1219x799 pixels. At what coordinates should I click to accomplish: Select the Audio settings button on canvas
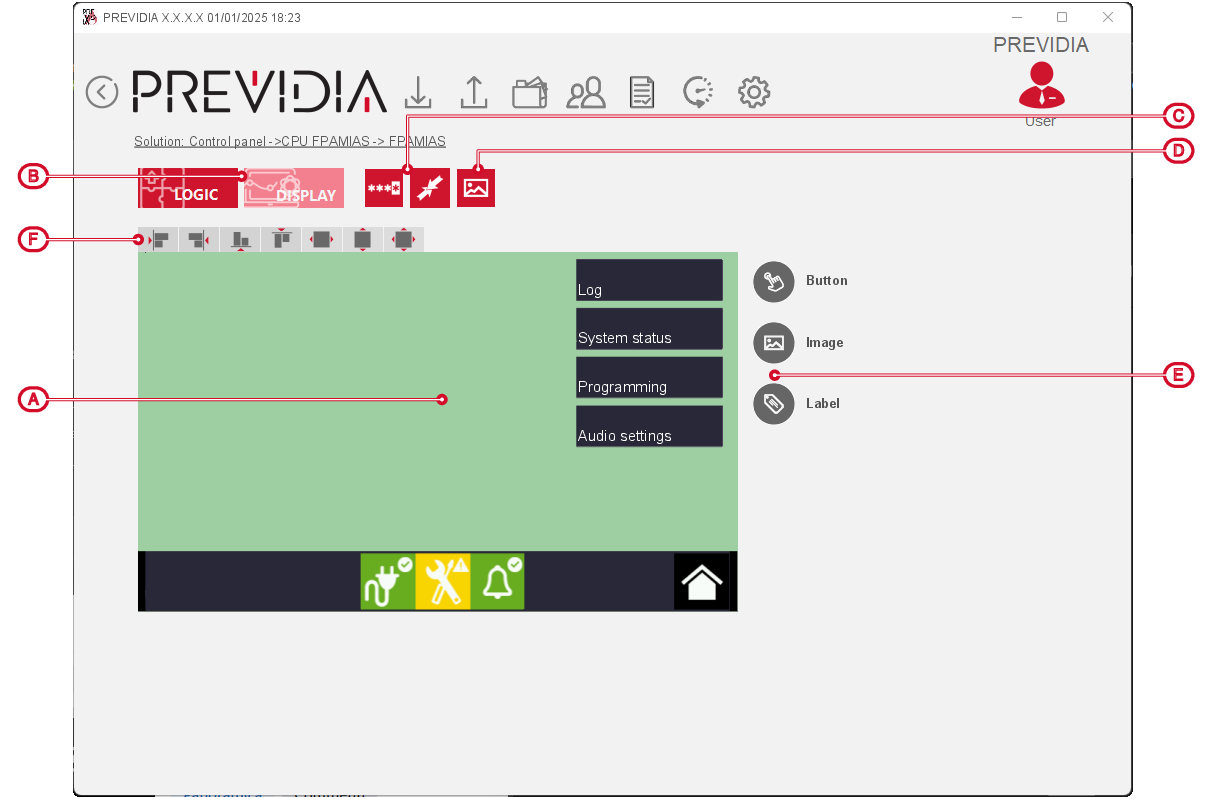[x=649, y=426]
